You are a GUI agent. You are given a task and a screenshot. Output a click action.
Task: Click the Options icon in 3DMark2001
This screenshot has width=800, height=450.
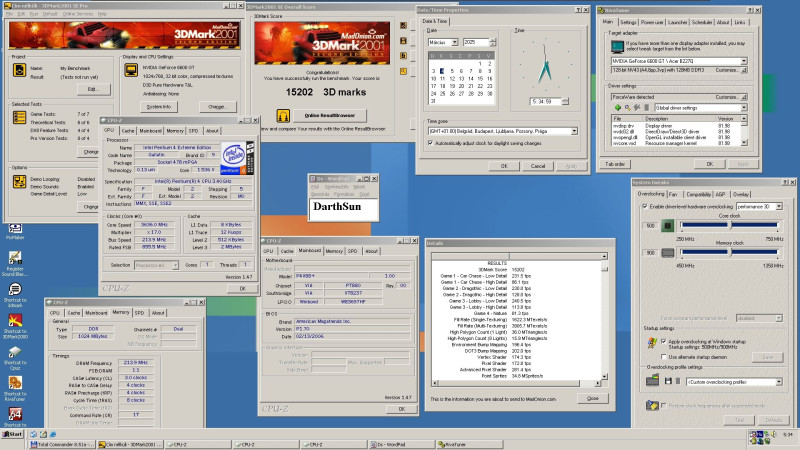click(x=19, y=182)
